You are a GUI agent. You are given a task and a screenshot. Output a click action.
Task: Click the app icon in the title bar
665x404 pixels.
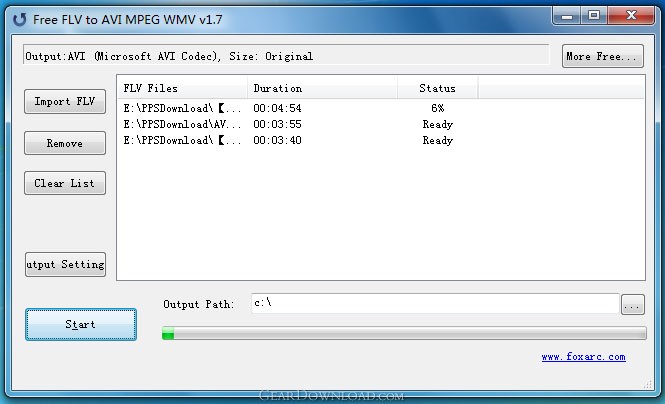(20, 19)
